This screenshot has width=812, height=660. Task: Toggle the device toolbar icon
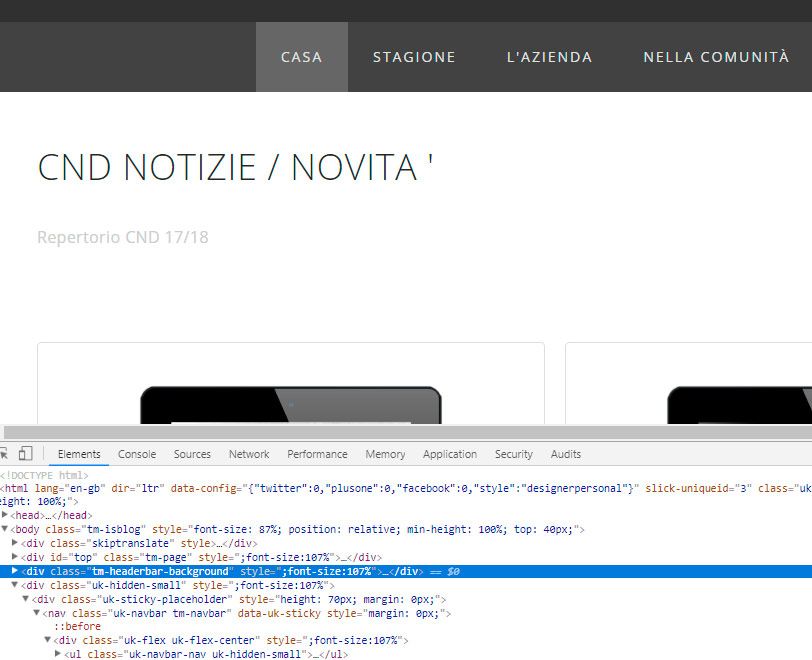pos(25,454)
